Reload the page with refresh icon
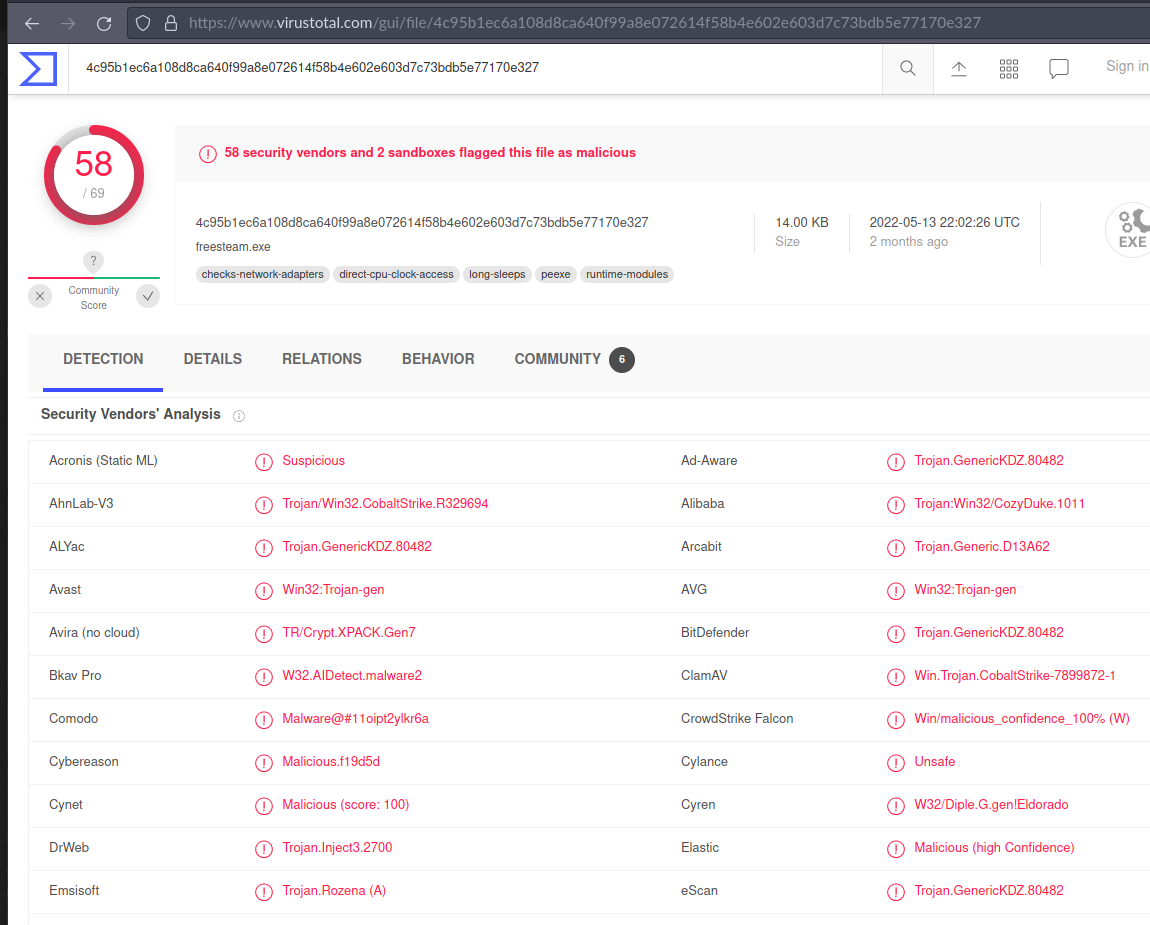This screenshot has width=1150, height=925. click(x=104, y=23)
